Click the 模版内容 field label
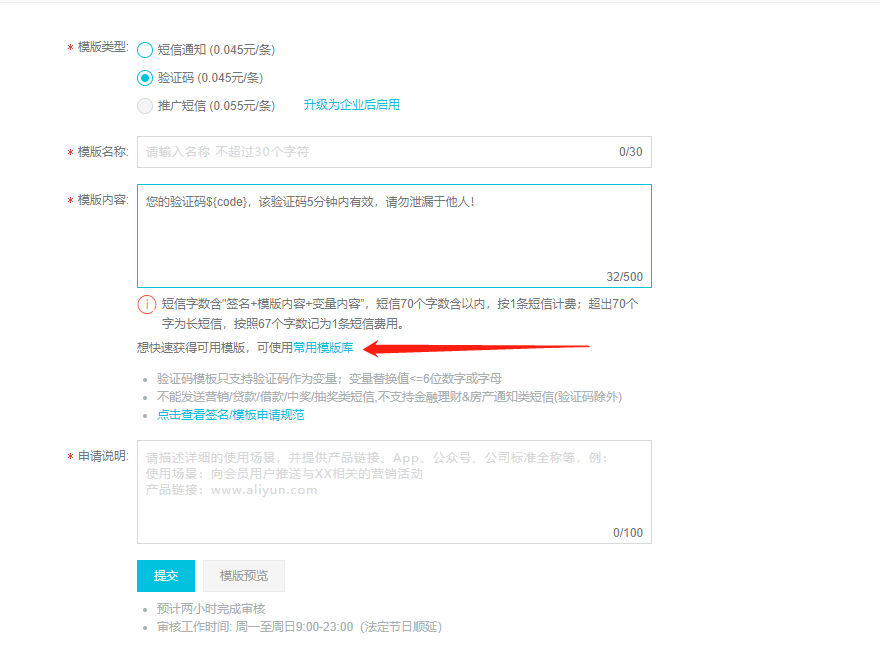The image size is (880, 653). (102, 200)
